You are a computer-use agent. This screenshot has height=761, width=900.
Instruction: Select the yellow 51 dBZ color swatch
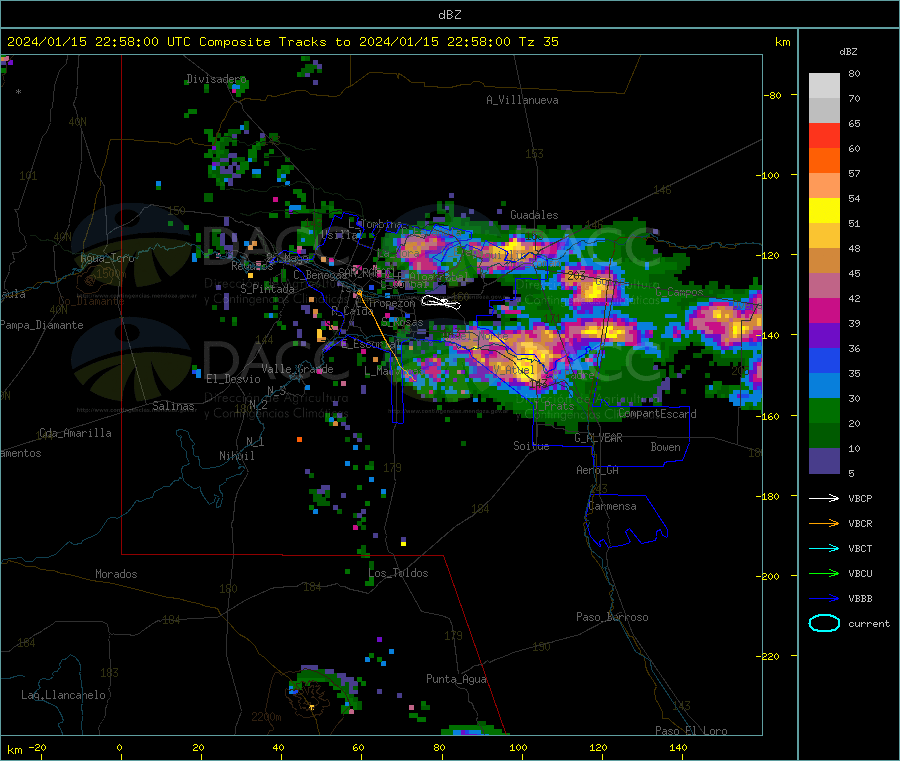coord(824,211)
